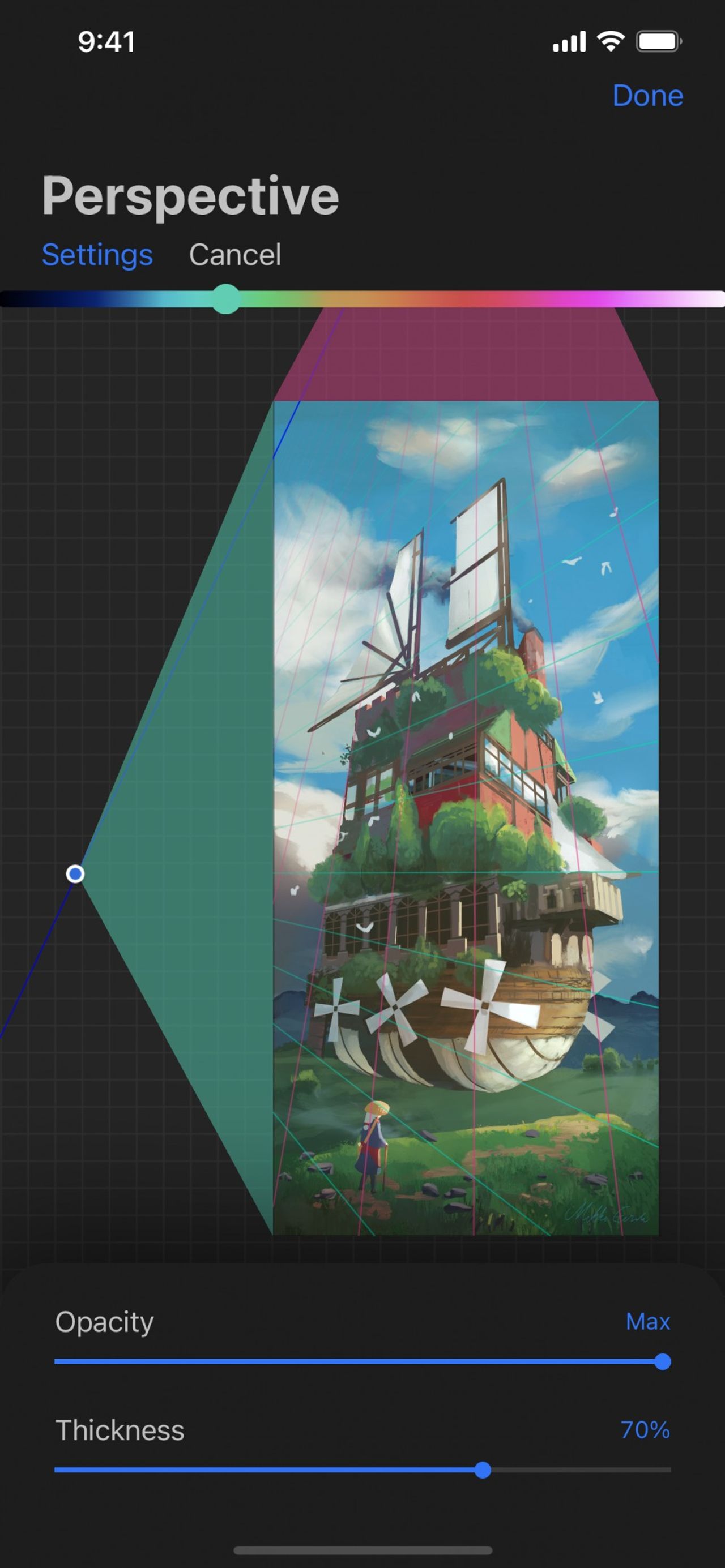The height and width of the screenshot is (1568, 725).
Task: Tap the Opacity label
Action: click(x=104, y=1322)
